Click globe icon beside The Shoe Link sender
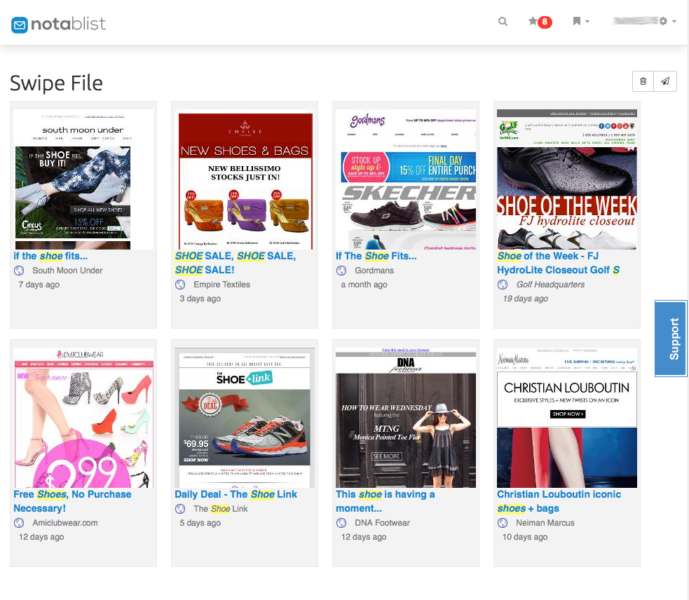The width and height of the screenshot is (689, 600). pyautogui.click(x=180, y=509)
